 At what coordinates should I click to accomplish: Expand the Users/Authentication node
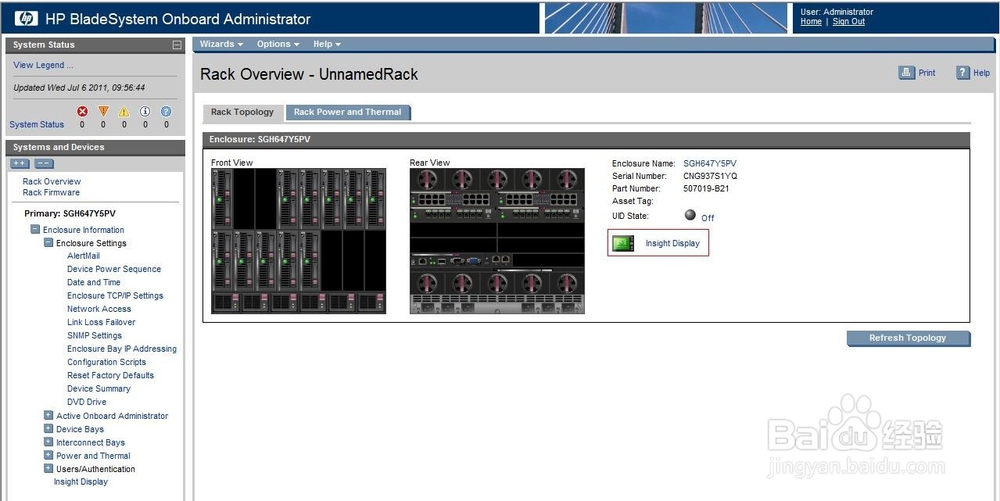(x=48, y=468)
